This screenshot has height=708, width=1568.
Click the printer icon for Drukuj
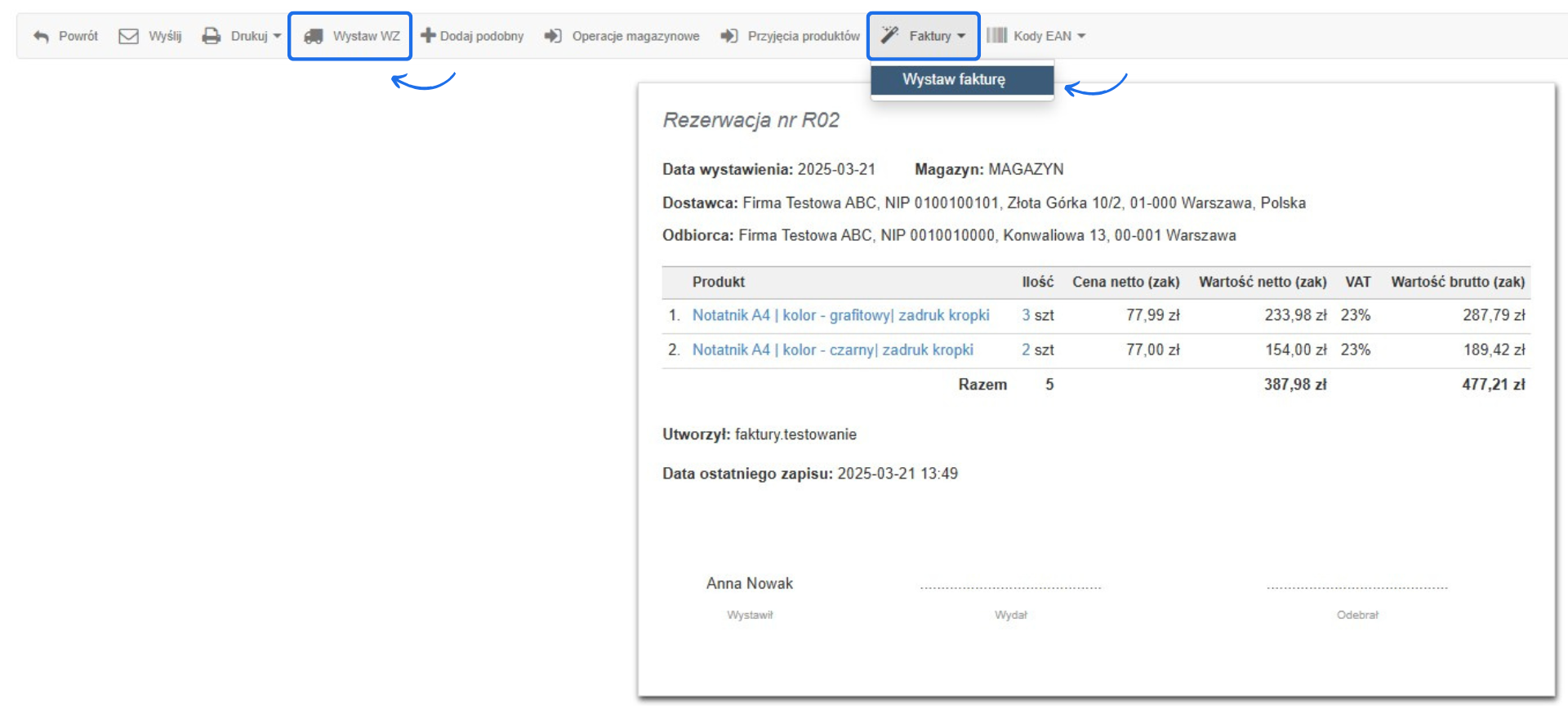[x=212, y=36]
